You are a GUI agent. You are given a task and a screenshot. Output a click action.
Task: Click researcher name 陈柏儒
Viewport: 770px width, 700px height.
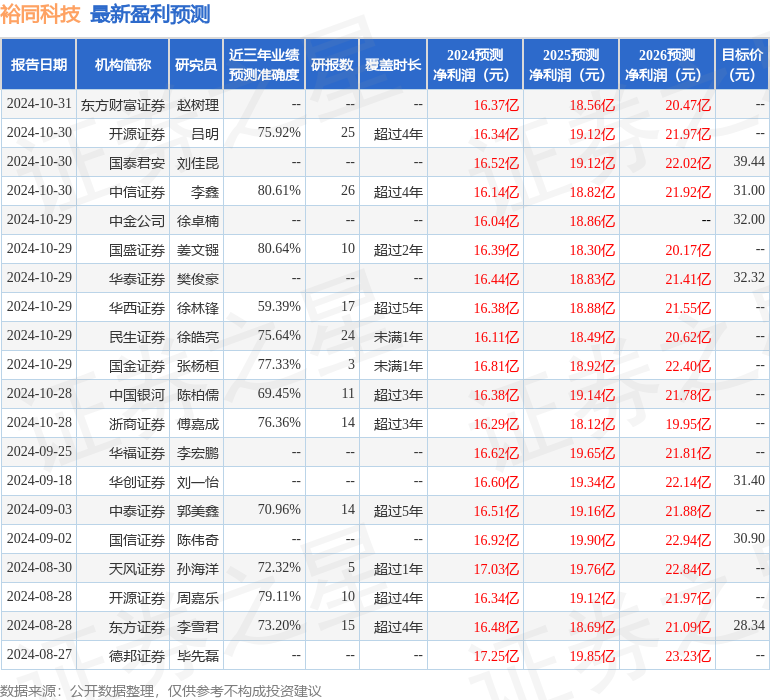tap(198, 395)
